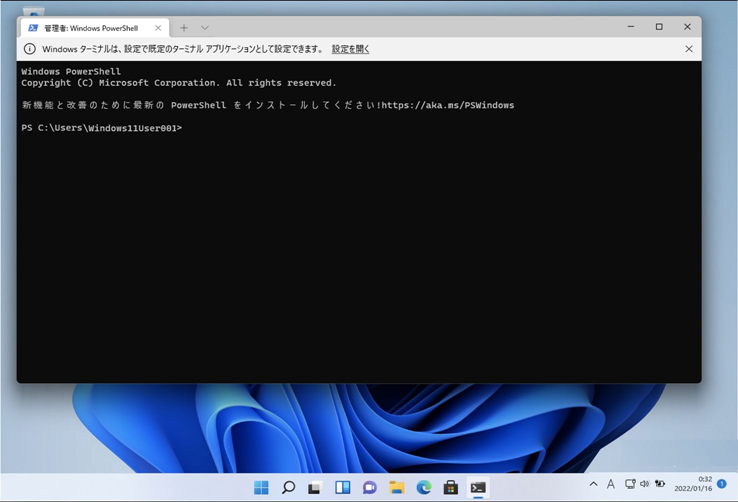Open settings link in info bar
Image resolution: width=738 pixels, height=502 pixels.
pyautogui.click(x=350, y=49)
